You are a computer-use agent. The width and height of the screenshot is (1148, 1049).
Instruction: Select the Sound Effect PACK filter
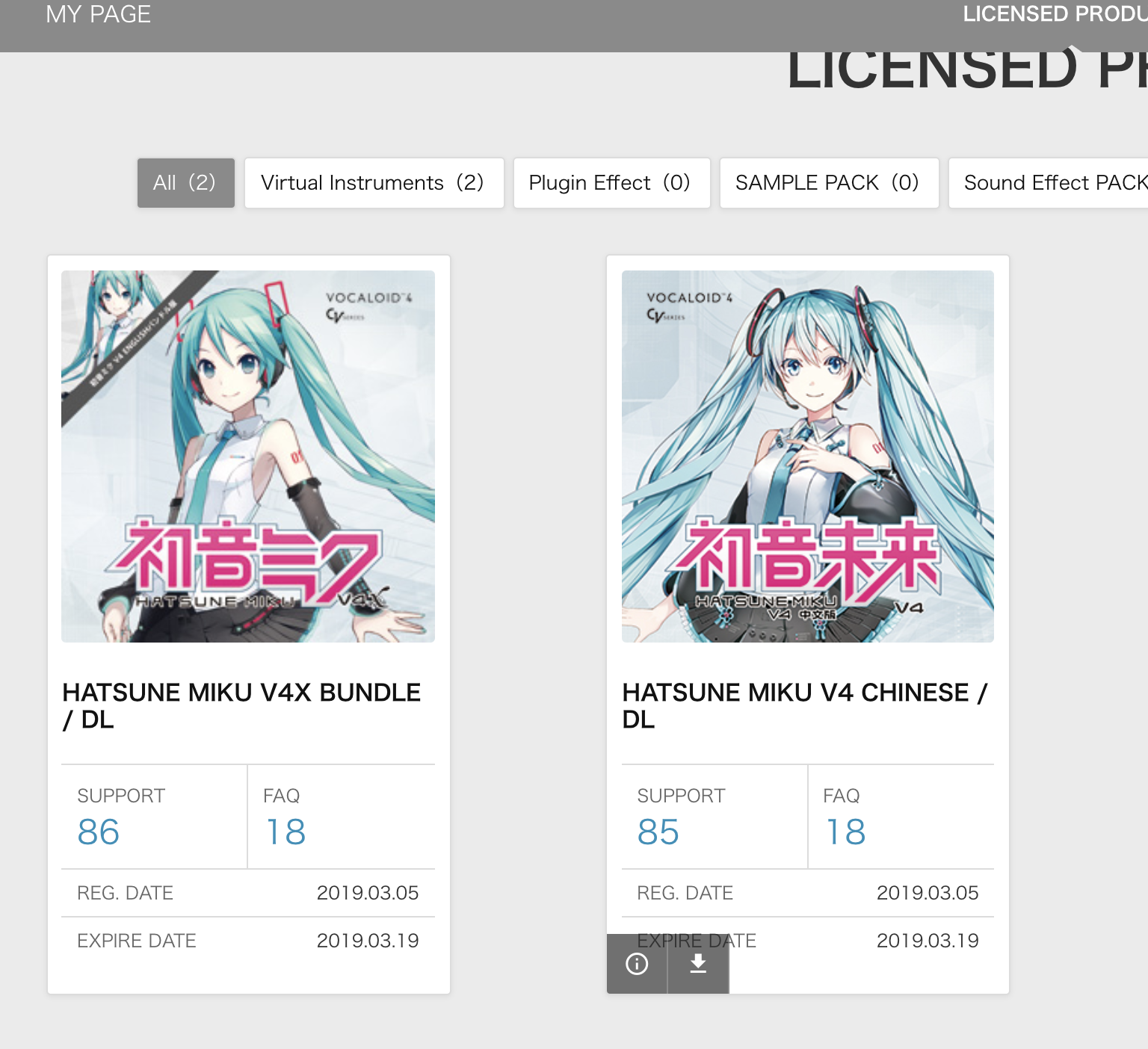pyautogui.click(x=1049, y=182)
